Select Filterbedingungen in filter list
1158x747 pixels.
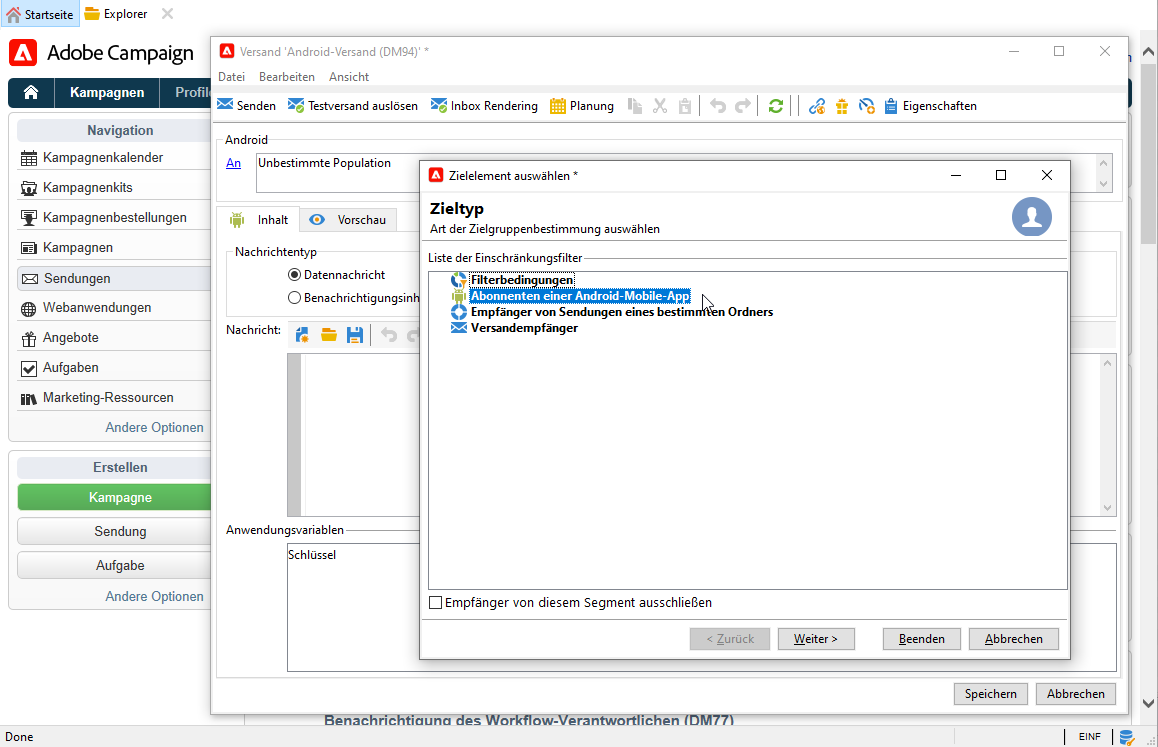pyautogui.click(x=521, y=280)
